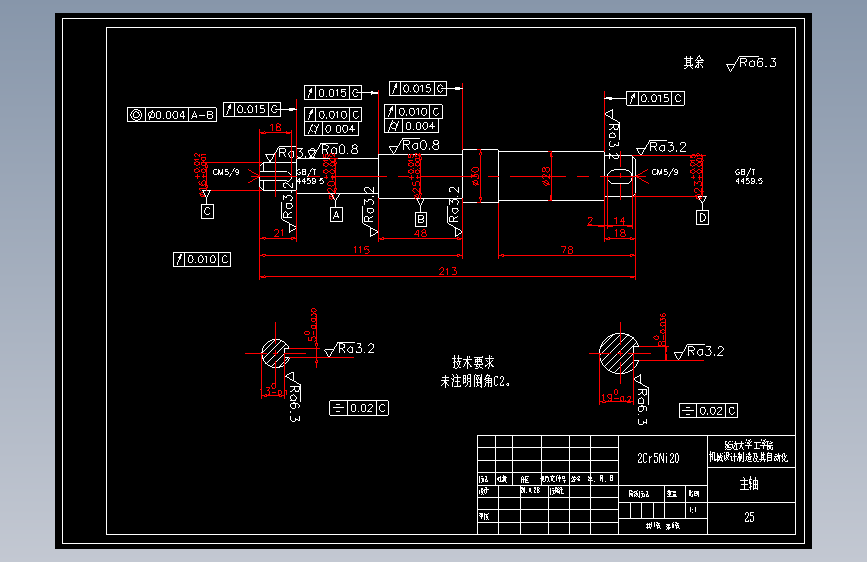867x562 pixels.
Task: Select datum label A box
Action: click(x=336, y=215)
